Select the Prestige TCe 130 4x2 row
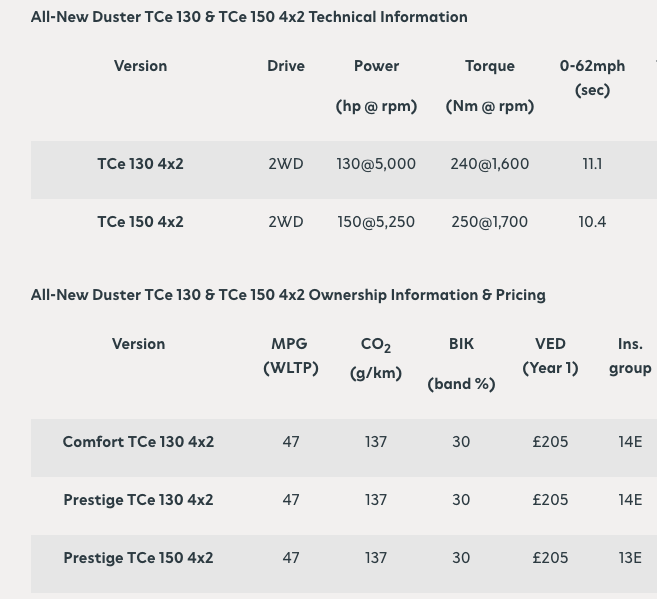Screen dimensions: 657x599 click(344, 500)
